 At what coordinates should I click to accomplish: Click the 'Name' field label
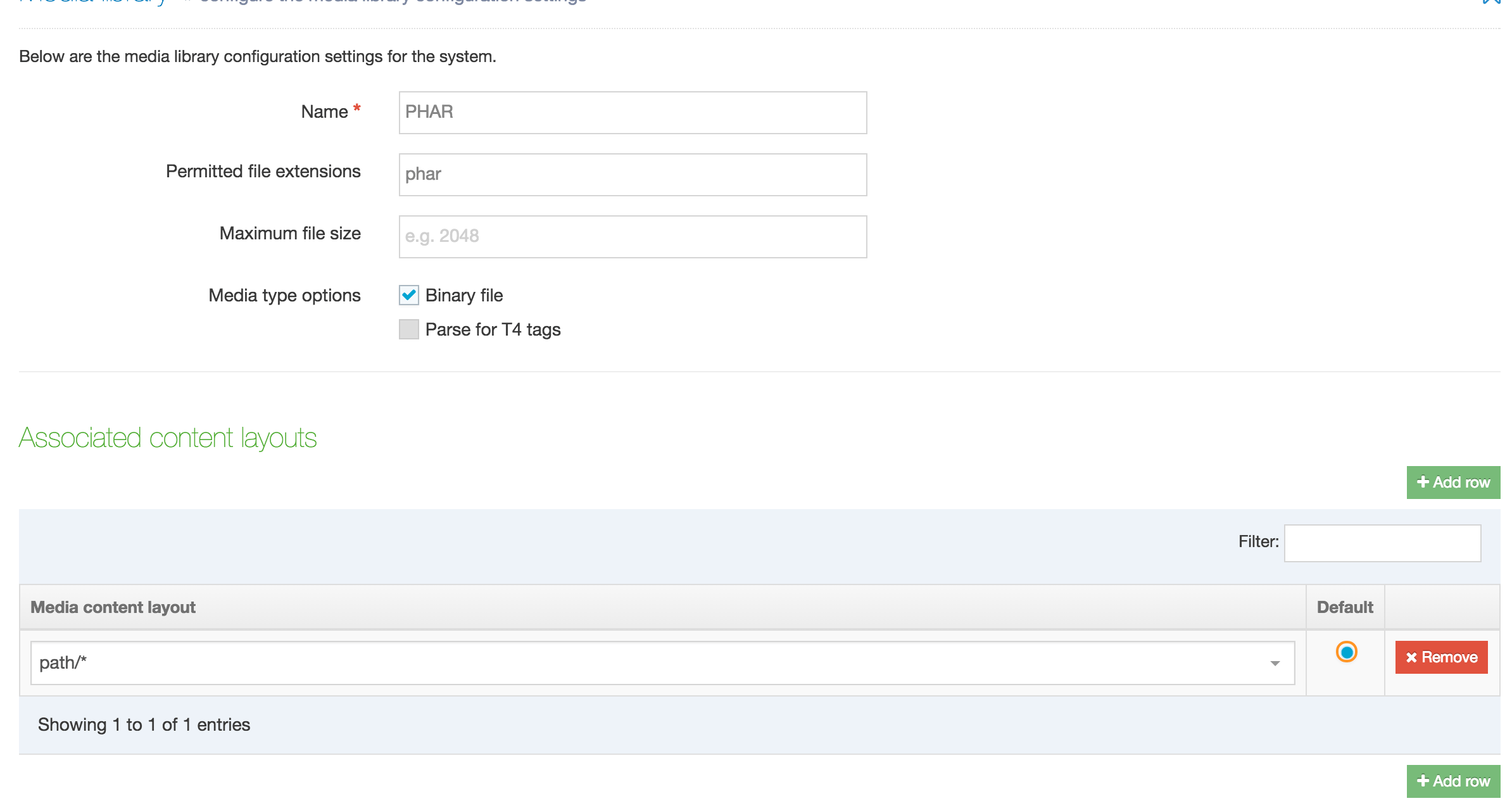324,111
